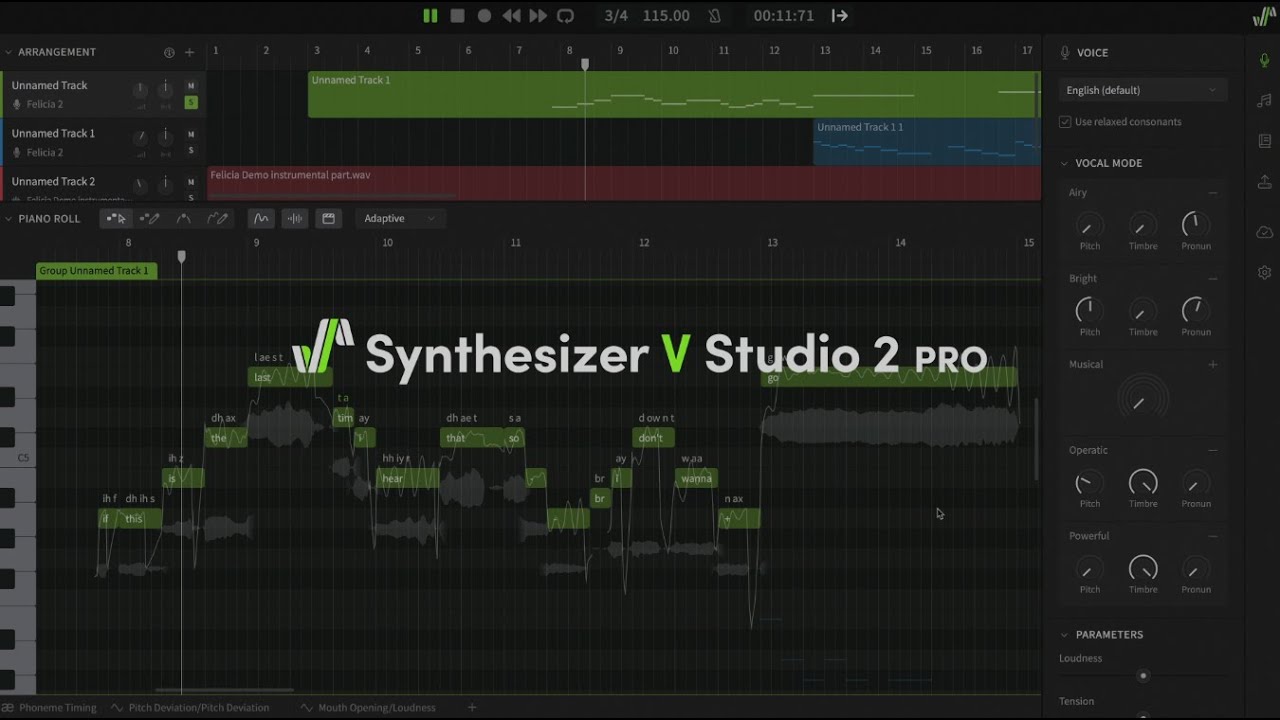This screenshot has height=720, width=1280.
Task: Open the settings gear in right sidebar
Action: click(x=1263, y=271)
